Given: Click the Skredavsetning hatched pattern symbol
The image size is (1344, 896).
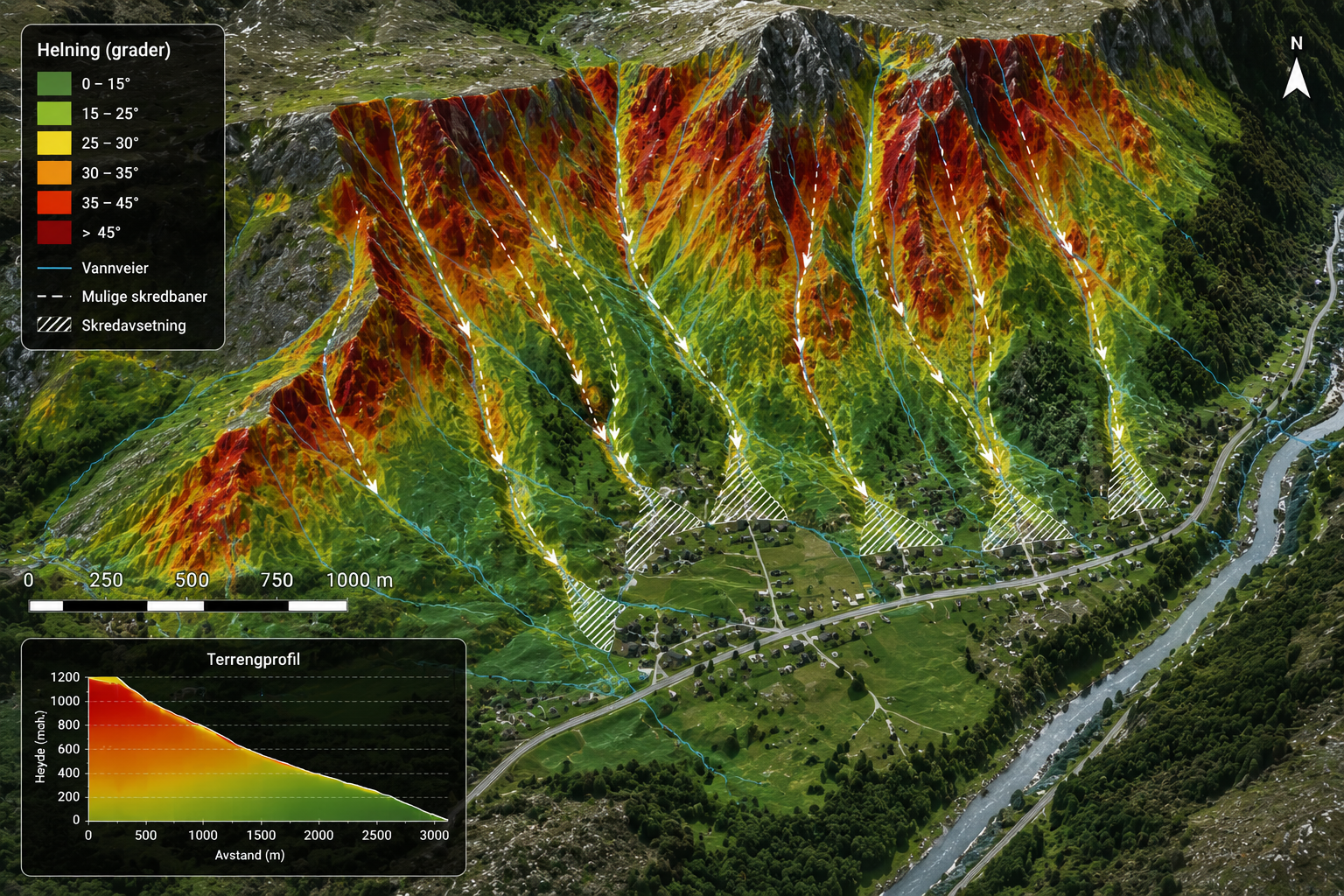Looking at the screenshot, I should click(54, 325).
